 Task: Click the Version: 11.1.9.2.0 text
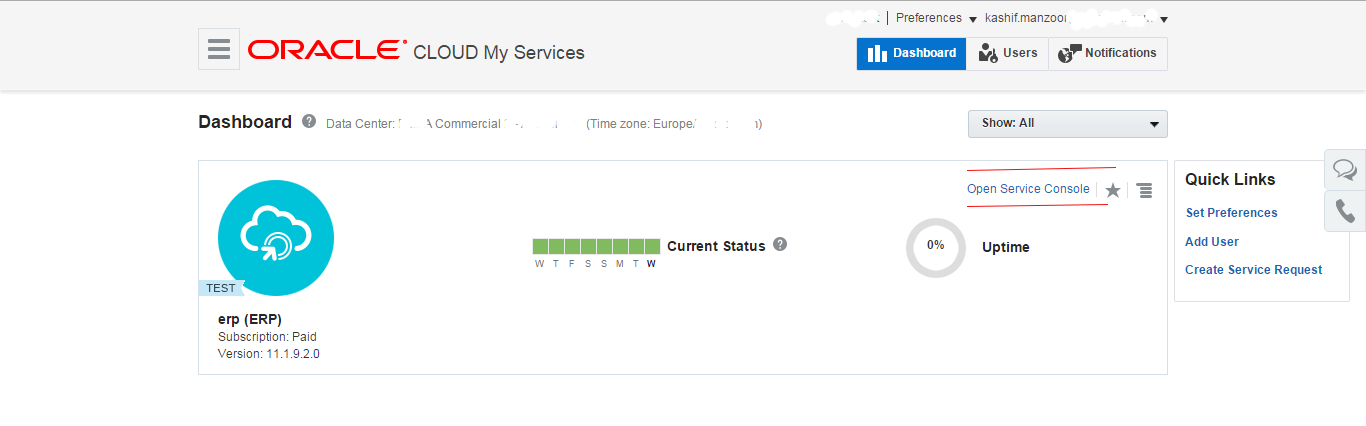[269, 354]
